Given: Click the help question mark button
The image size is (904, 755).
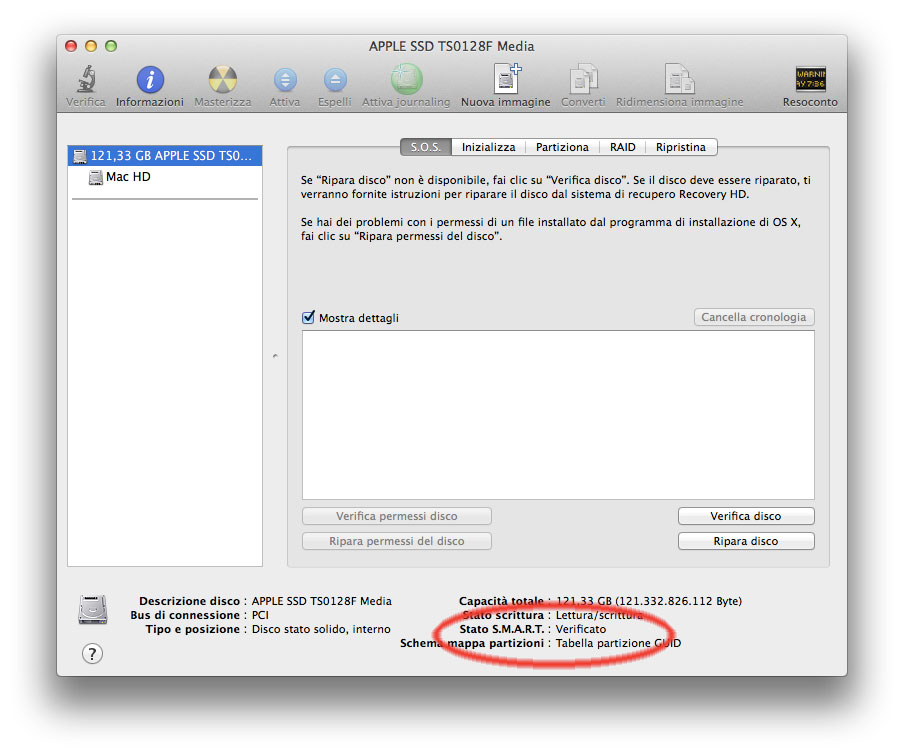Looking at the screenshot, I should [x=92, y=653].
